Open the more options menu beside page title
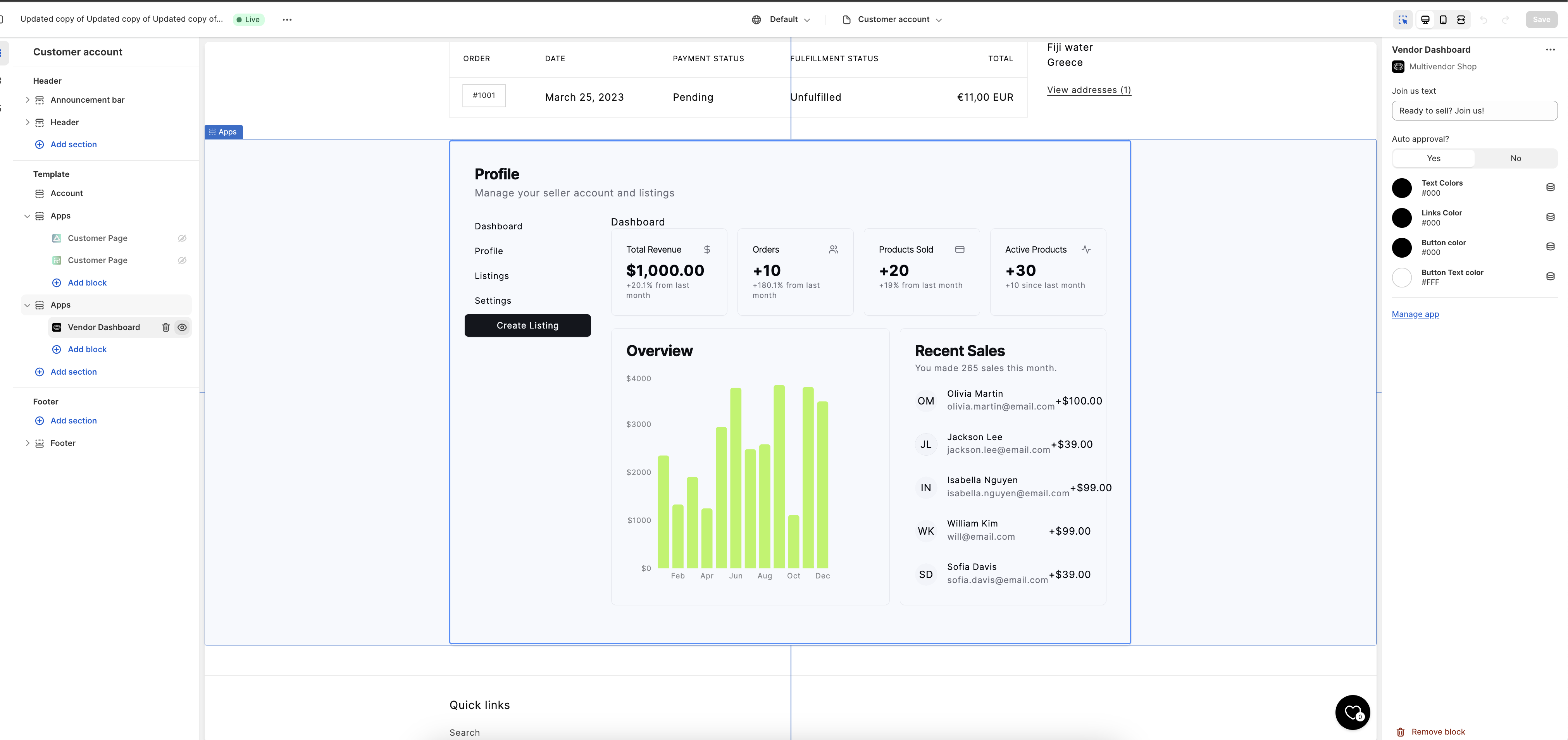 coord(287,19)
